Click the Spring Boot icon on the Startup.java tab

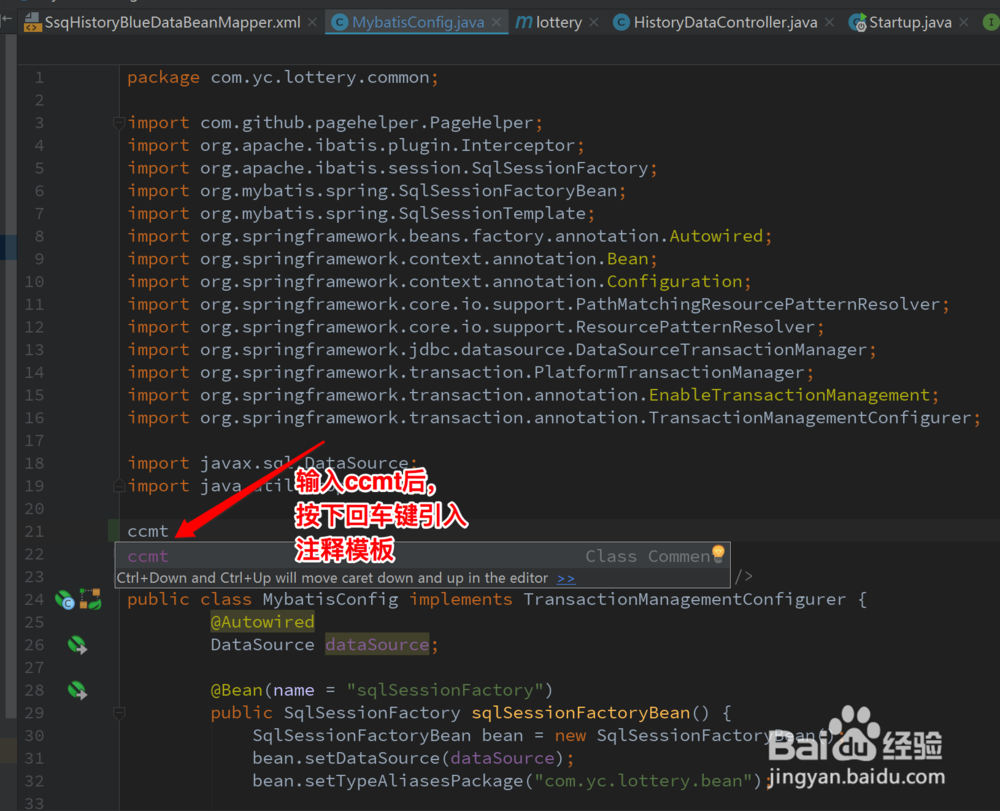858,21
